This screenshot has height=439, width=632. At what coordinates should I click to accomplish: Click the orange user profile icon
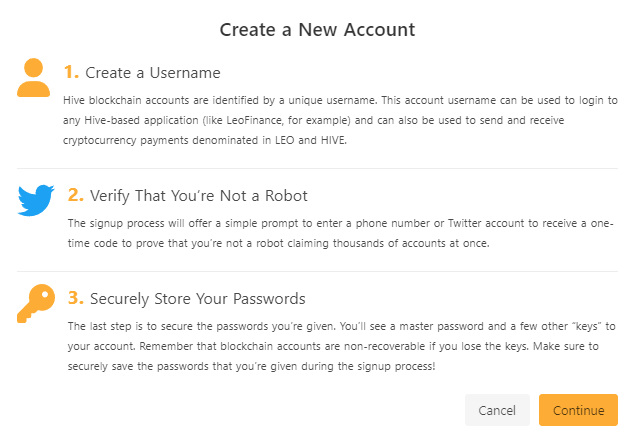tap(33, 77)
